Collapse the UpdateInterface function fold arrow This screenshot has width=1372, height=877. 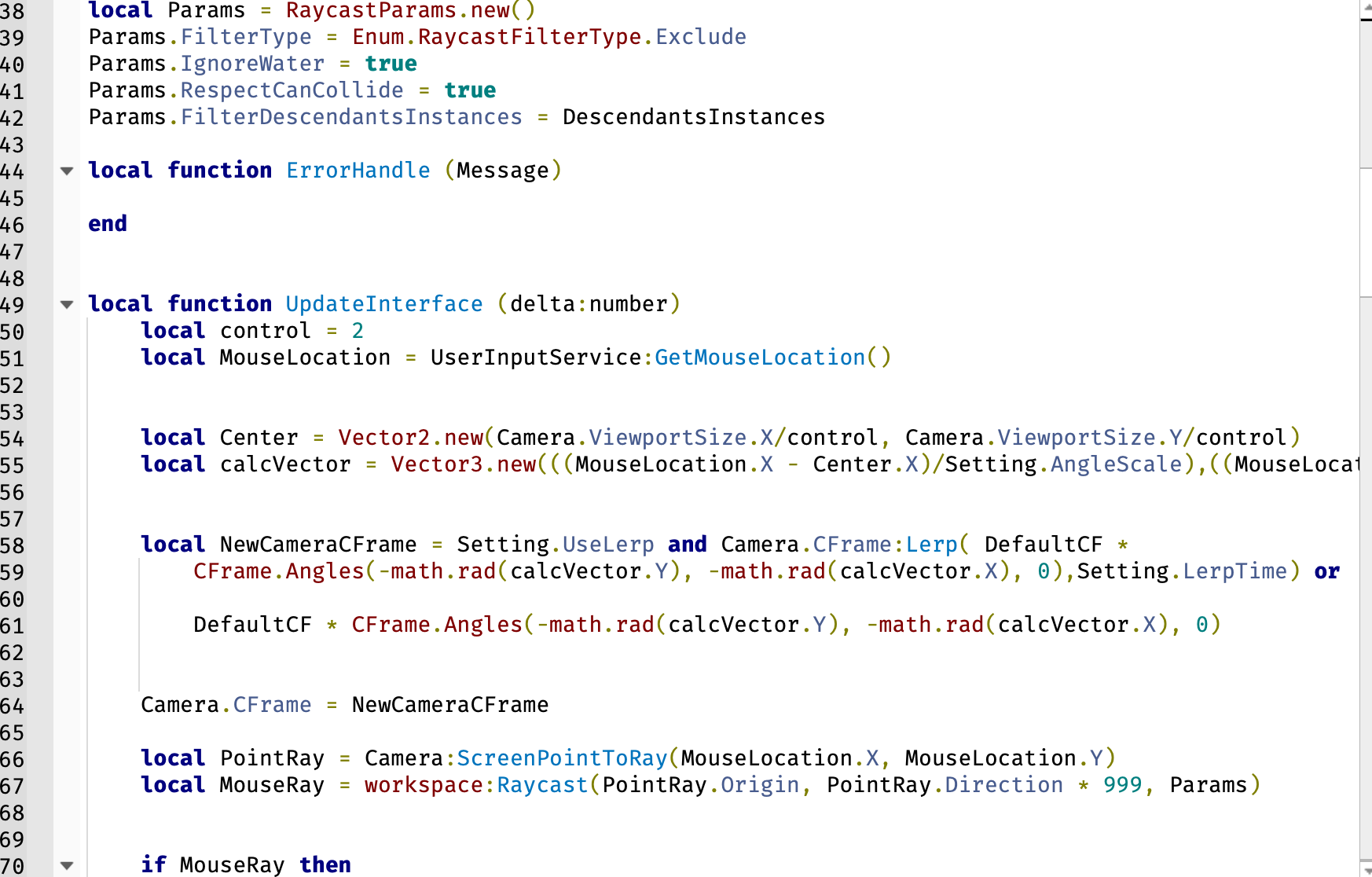click(x=67, y=305)
